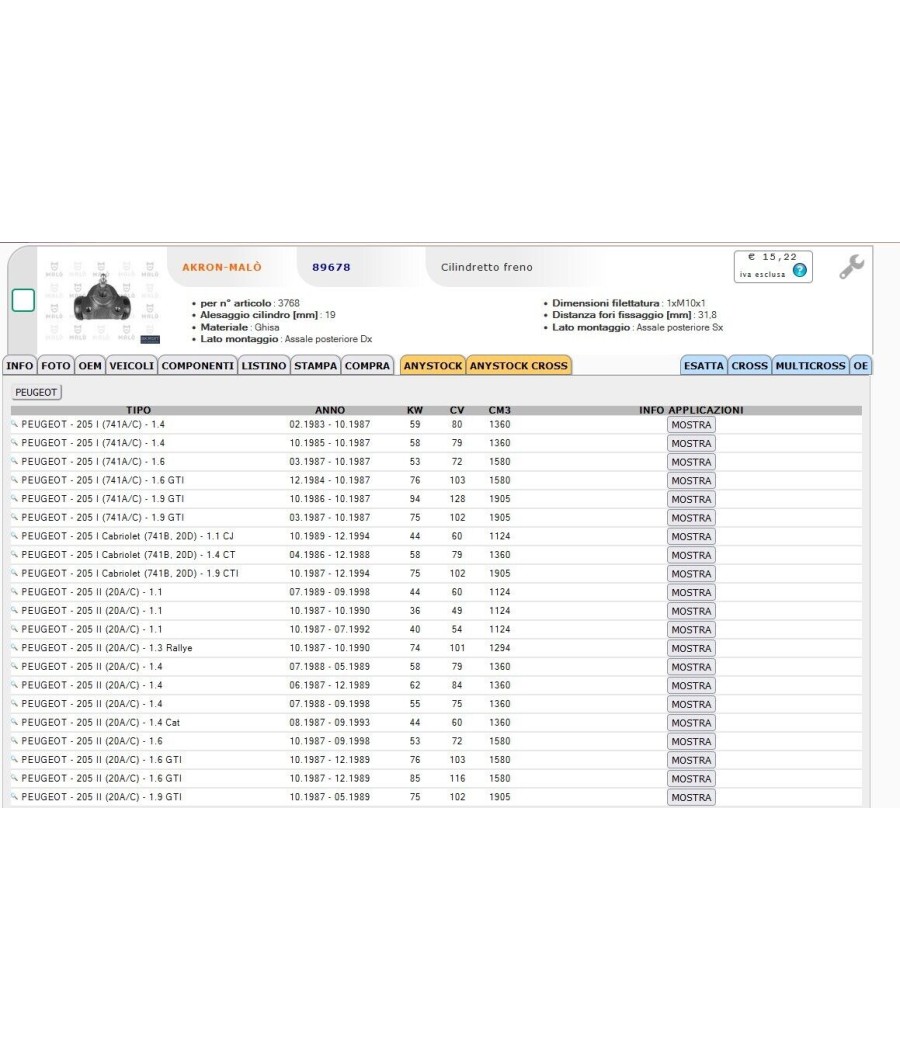Click magnifier icon for Cabriolet 1.4 CT row
The image size is (900, 1050).
point(14,554)
